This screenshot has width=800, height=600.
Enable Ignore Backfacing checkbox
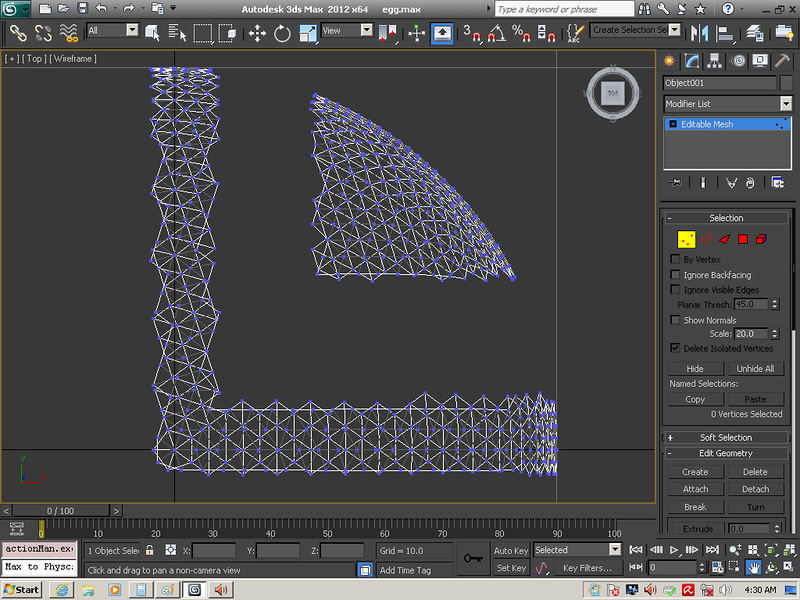coord(675,274)
